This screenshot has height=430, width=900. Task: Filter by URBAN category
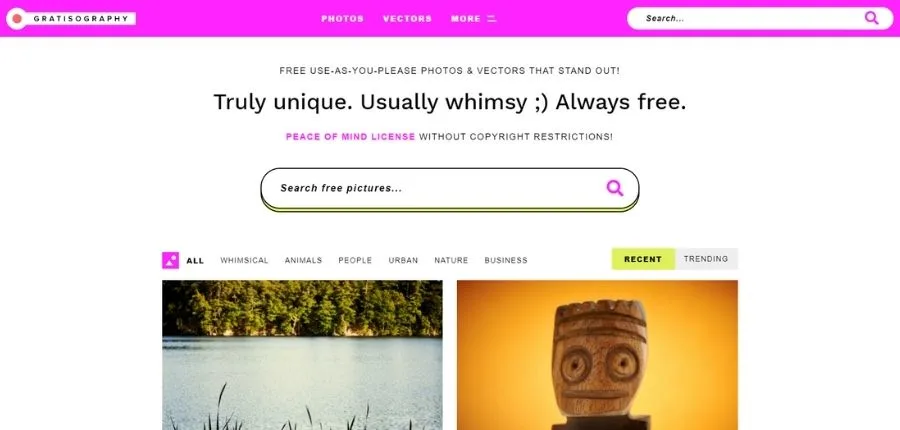[x=403, y=261]
